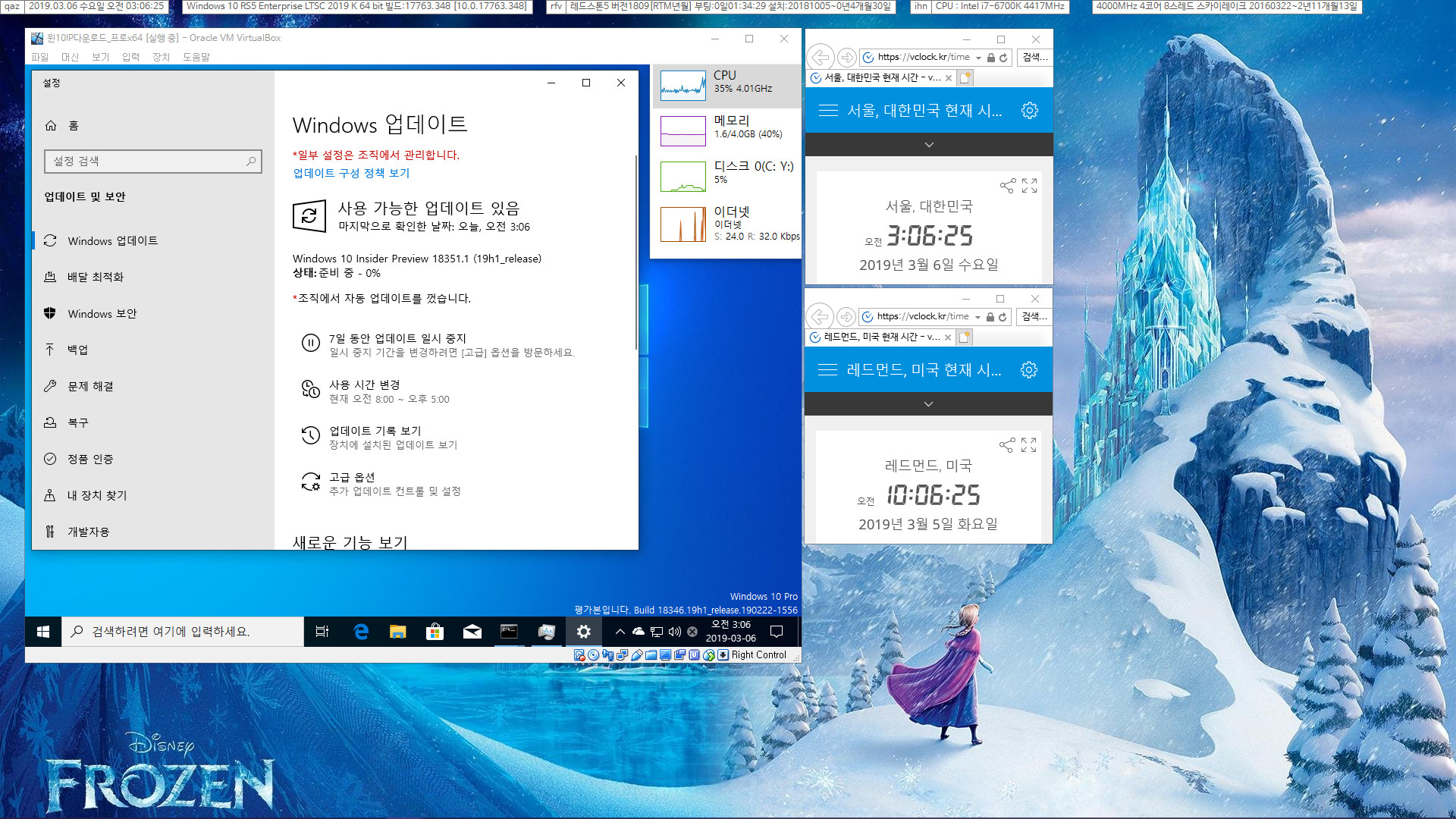This screenshot has width=1456, height=819.
Task: Open settings gear in the Seoul clock page
Action: pyautogui.click(x=1030, y=111)
